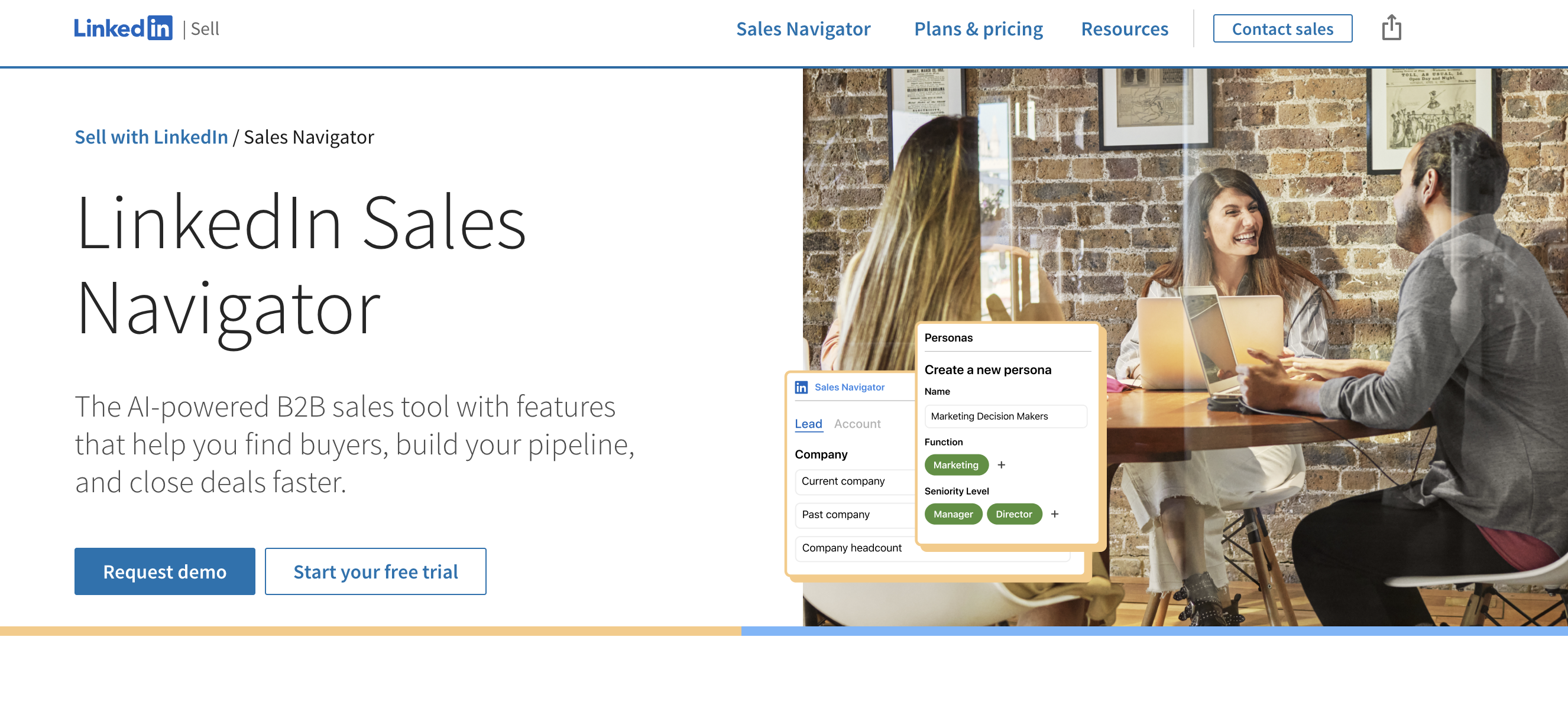The height and width of the screenshot is (728, 1568).
Task: Switch to the Account tab
Action: point(857,424)
